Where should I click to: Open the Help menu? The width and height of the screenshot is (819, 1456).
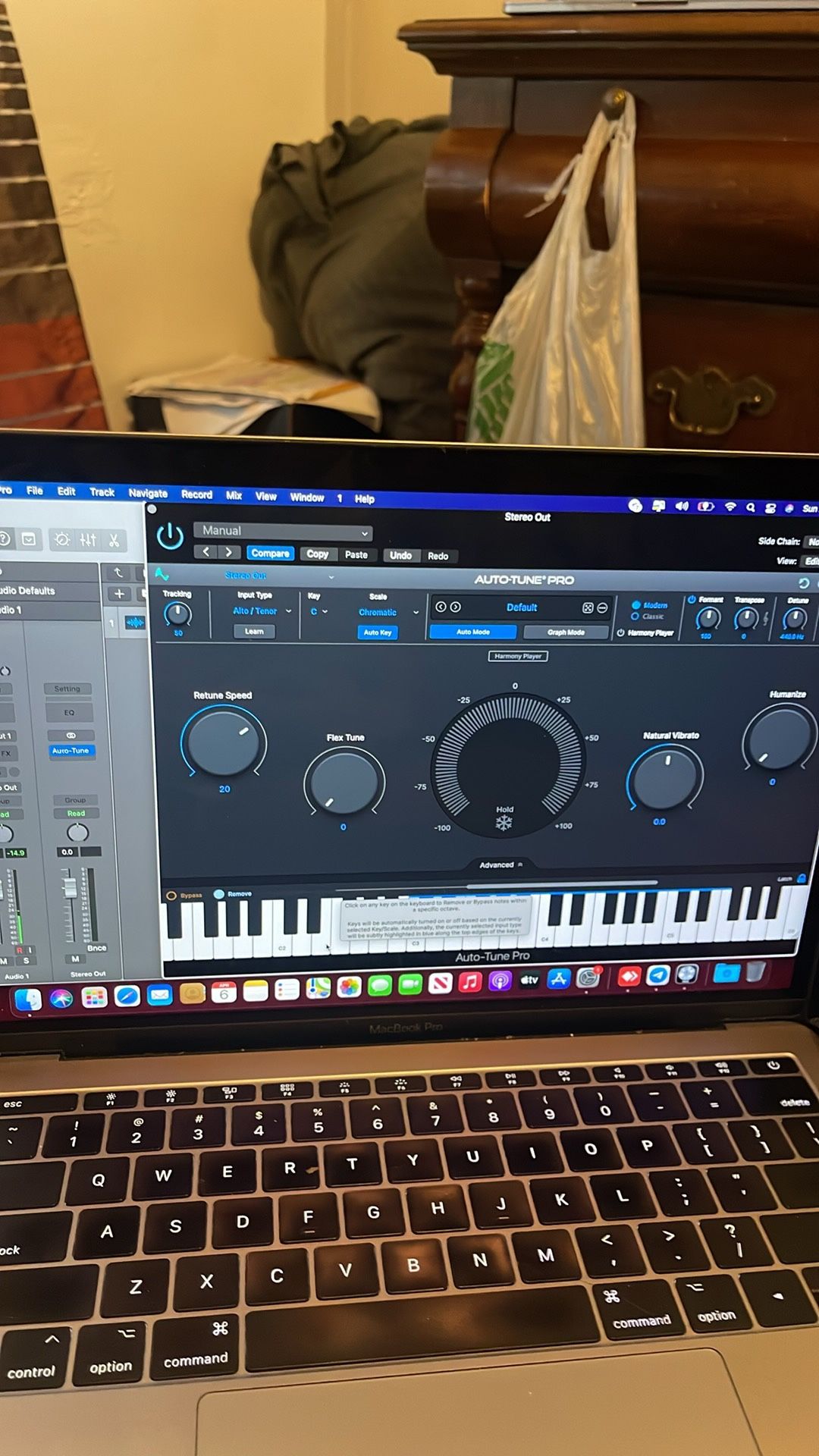(365, 499)
